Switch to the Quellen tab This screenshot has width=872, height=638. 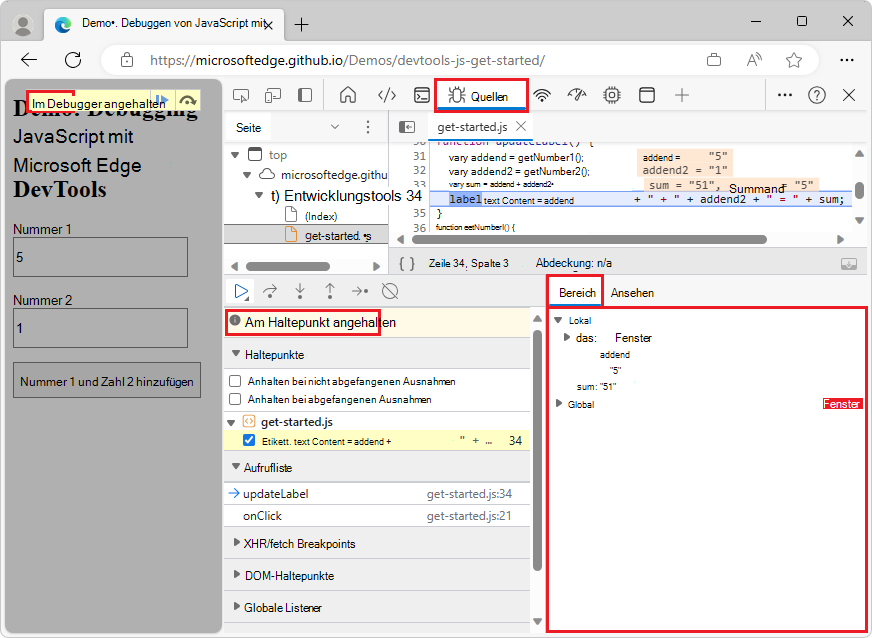click(x=479, y=96)
